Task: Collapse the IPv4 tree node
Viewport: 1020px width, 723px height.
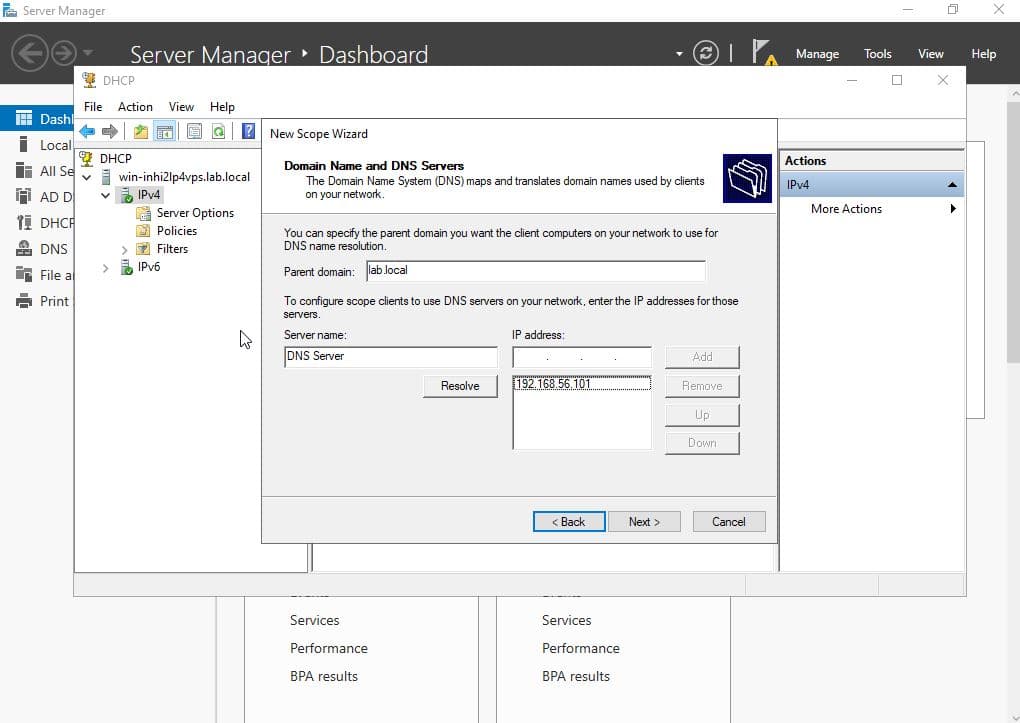Action: 106,195
